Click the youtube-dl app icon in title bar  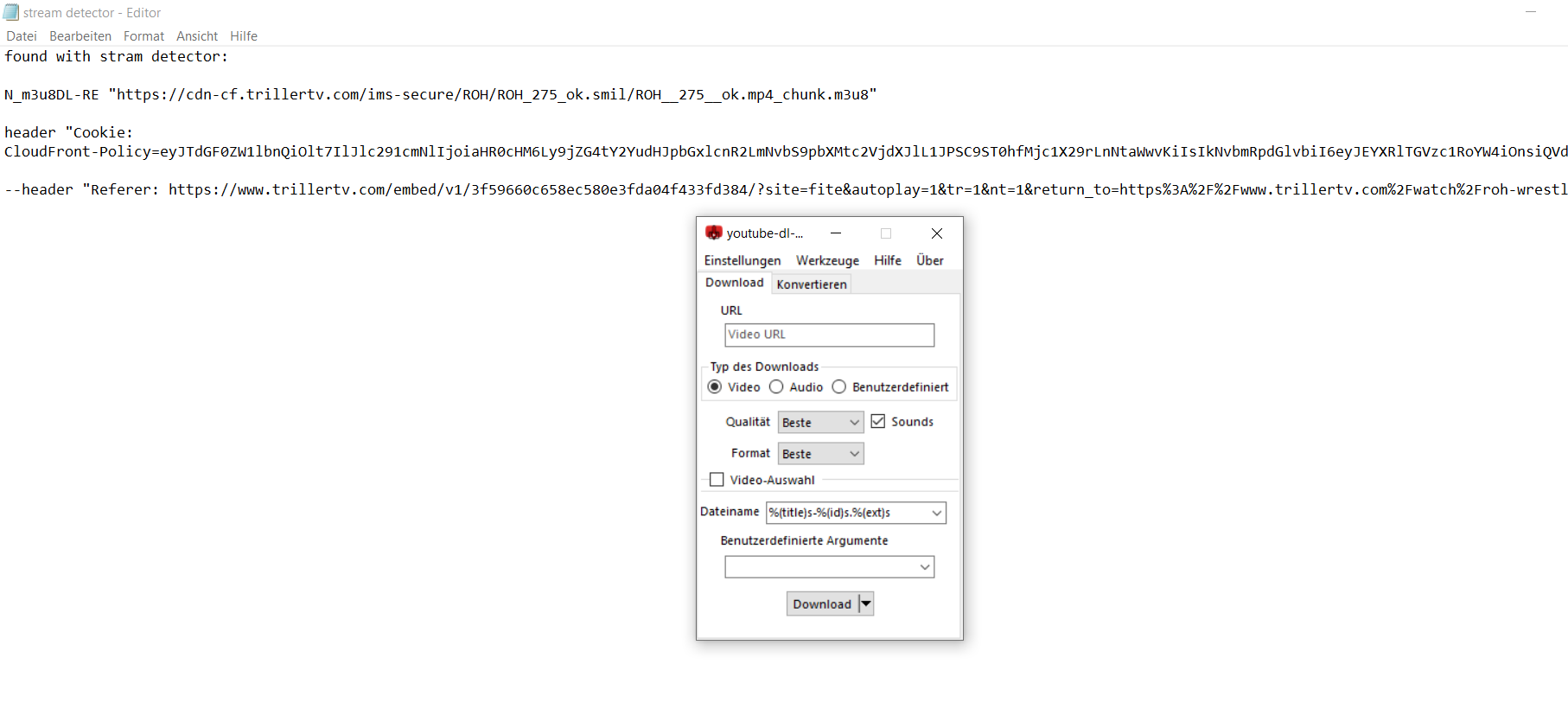click(713, 233)
